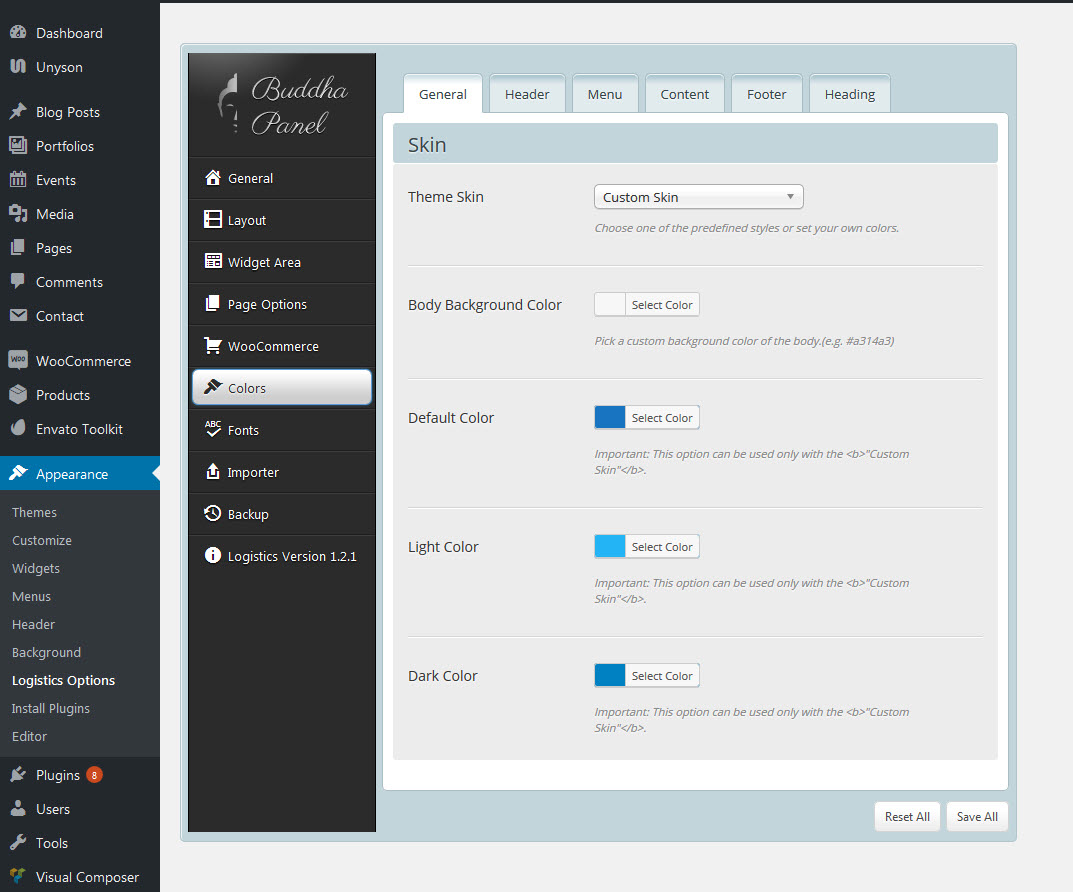Screen dimensions: 1073x892
Task: Click the Save All button
Action: pos(977,817)
